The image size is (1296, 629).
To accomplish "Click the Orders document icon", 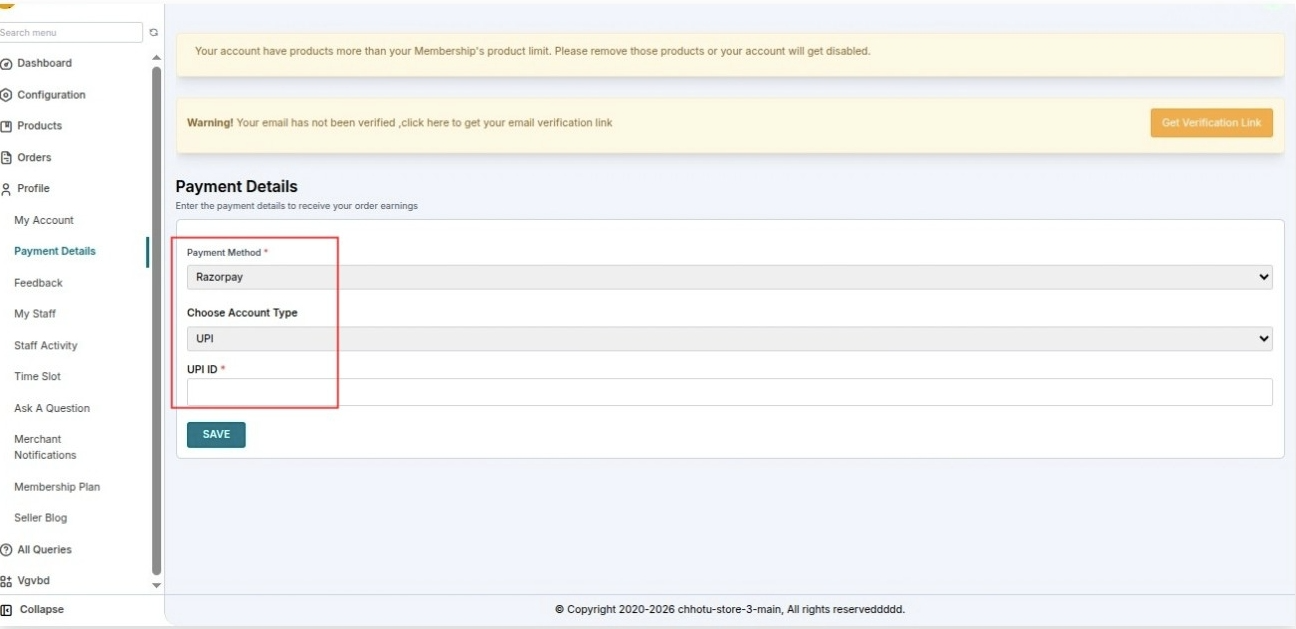I will point(7,158).
